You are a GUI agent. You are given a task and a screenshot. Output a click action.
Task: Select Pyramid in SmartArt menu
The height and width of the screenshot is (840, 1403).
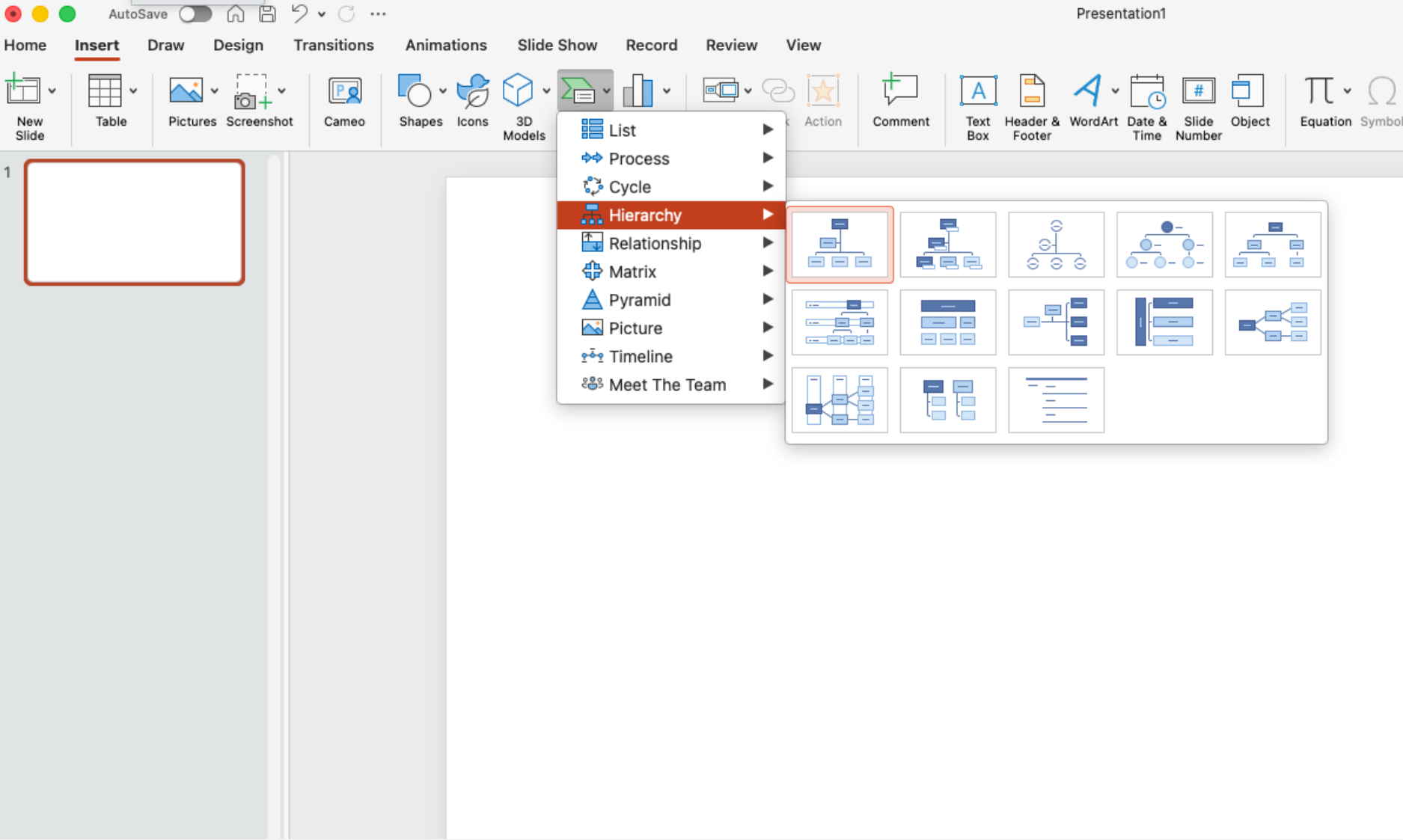671,300
